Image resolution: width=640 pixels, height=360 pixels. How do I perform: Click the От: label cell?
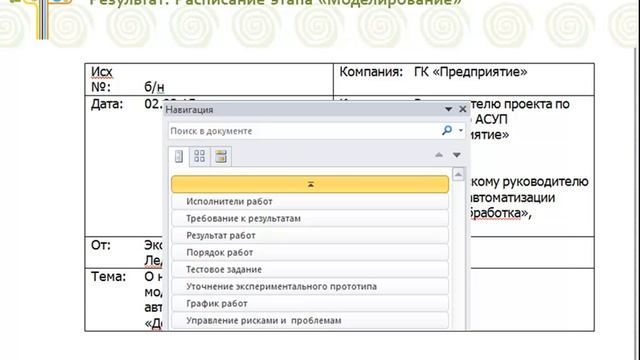(x=101, y=245)
